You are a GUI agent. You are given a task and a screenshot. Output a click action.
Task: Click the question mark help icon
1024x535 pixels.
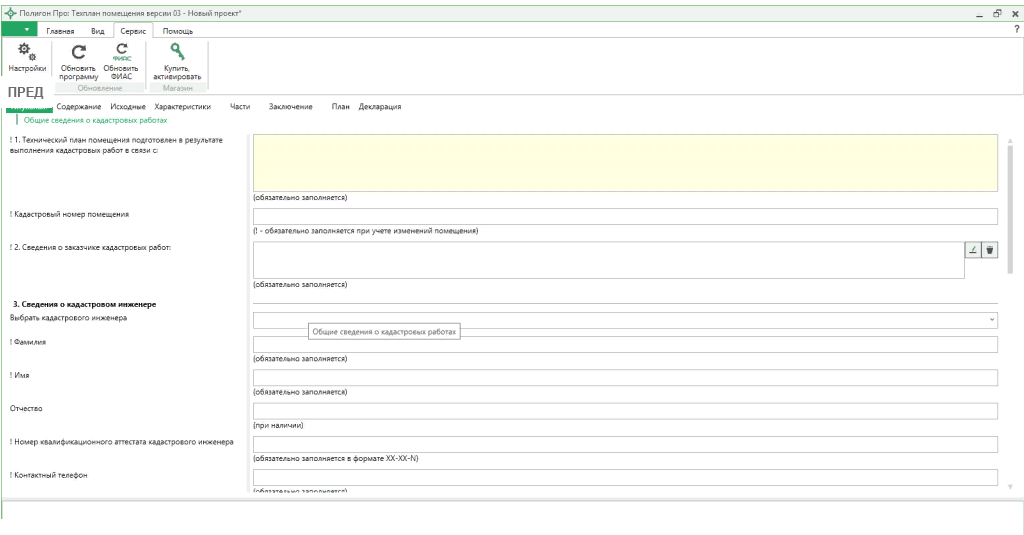(1016, 30)
